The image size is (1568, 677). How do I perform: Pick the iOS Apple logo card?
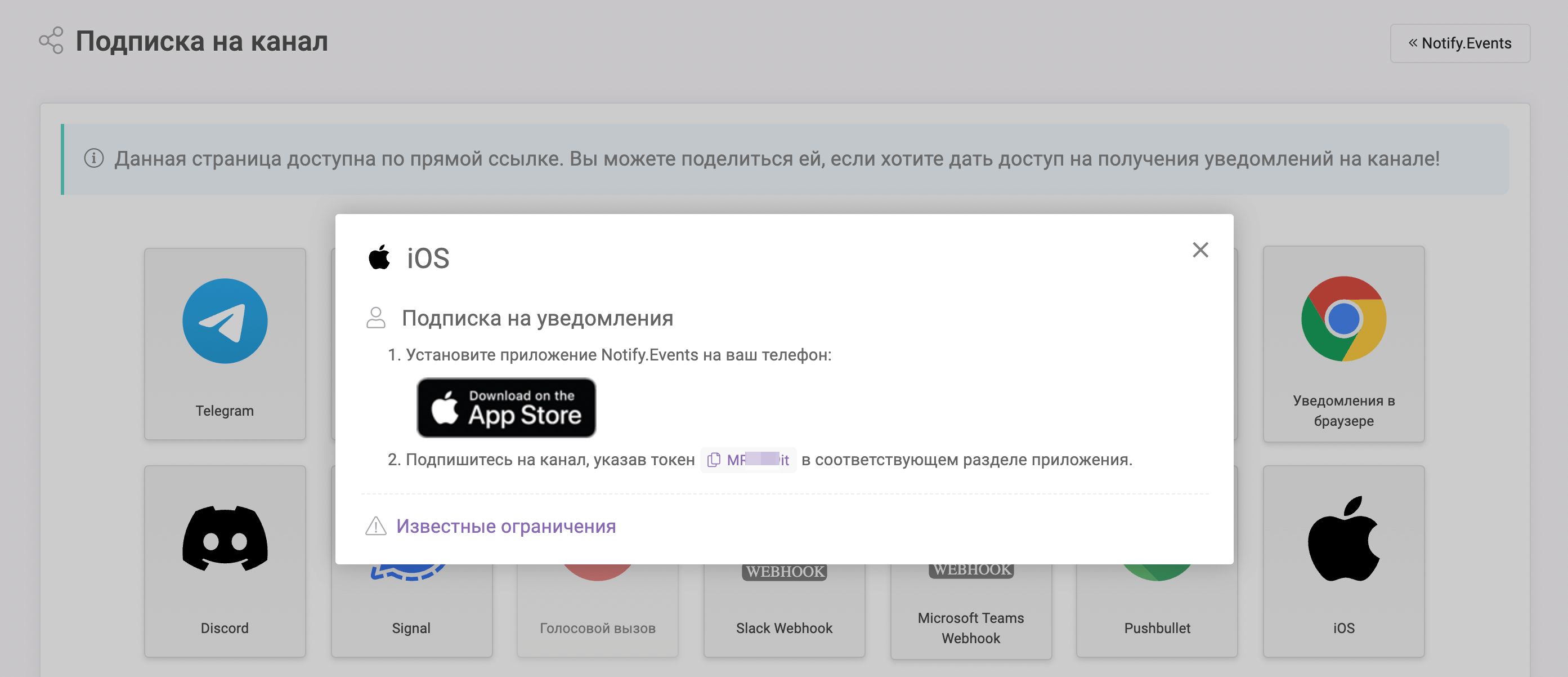[x=1343, y=561]
